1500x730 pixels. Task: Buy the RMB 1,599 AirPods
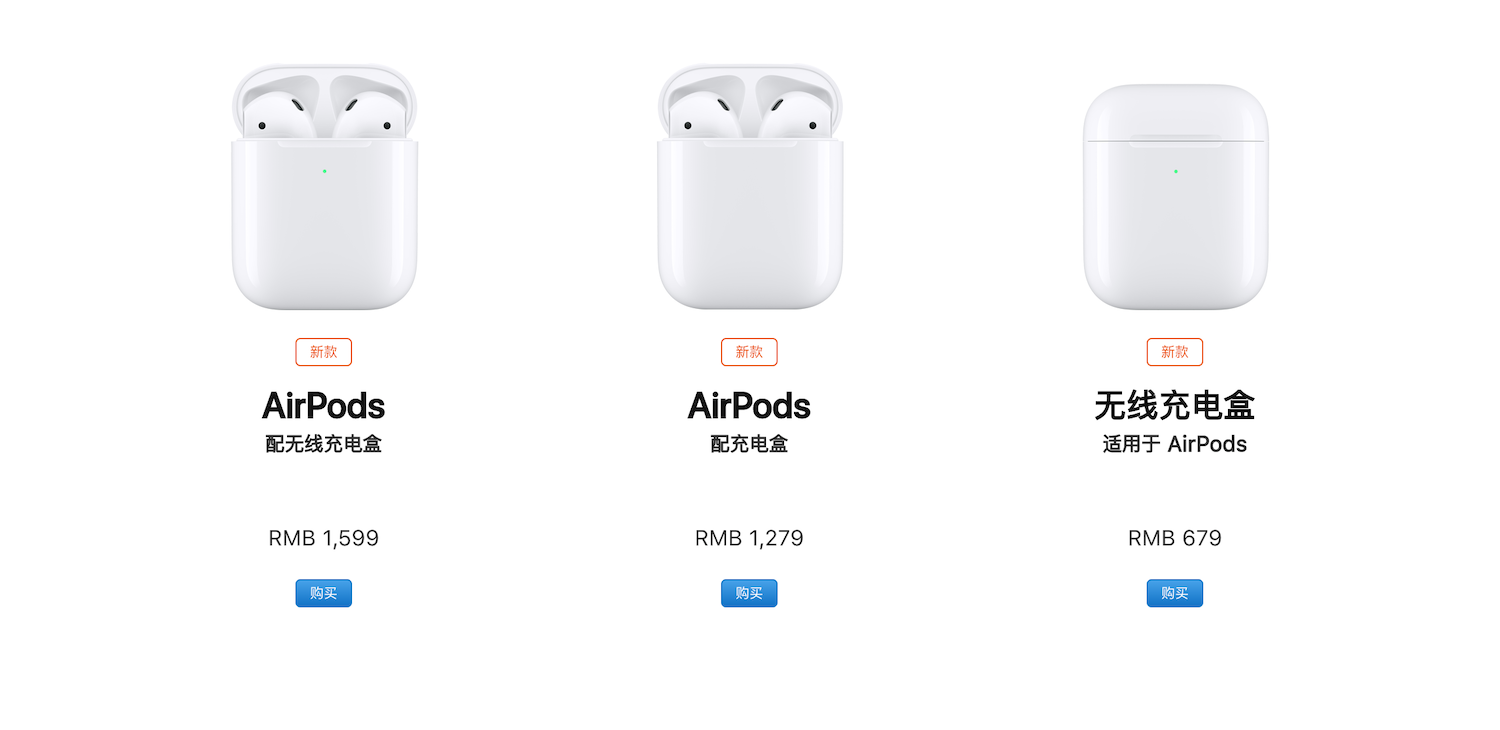[x=324, y=593]
